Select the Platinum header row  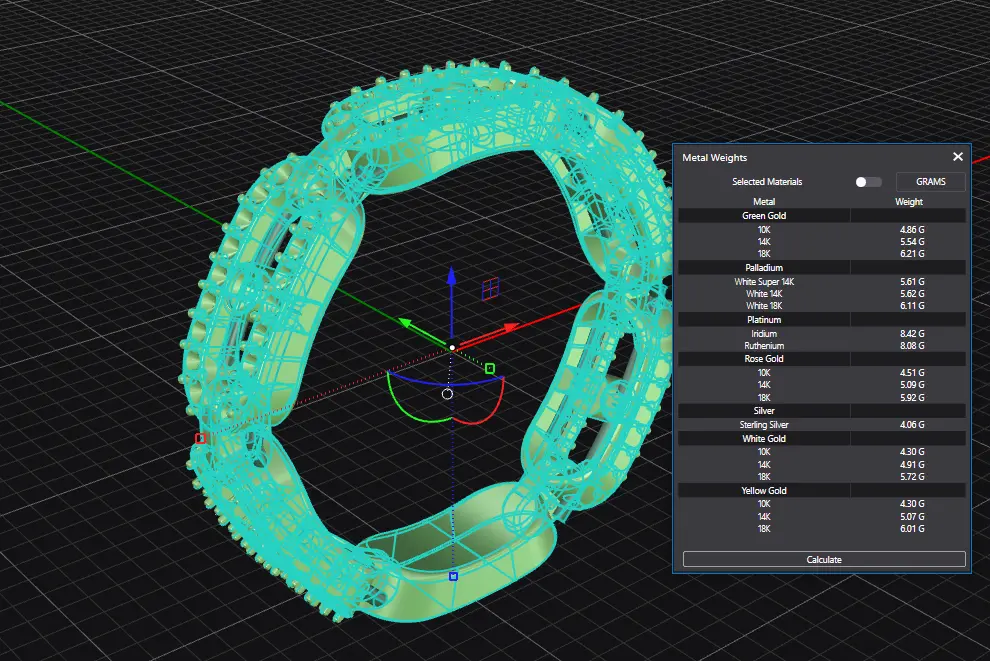tap(822, 320)
